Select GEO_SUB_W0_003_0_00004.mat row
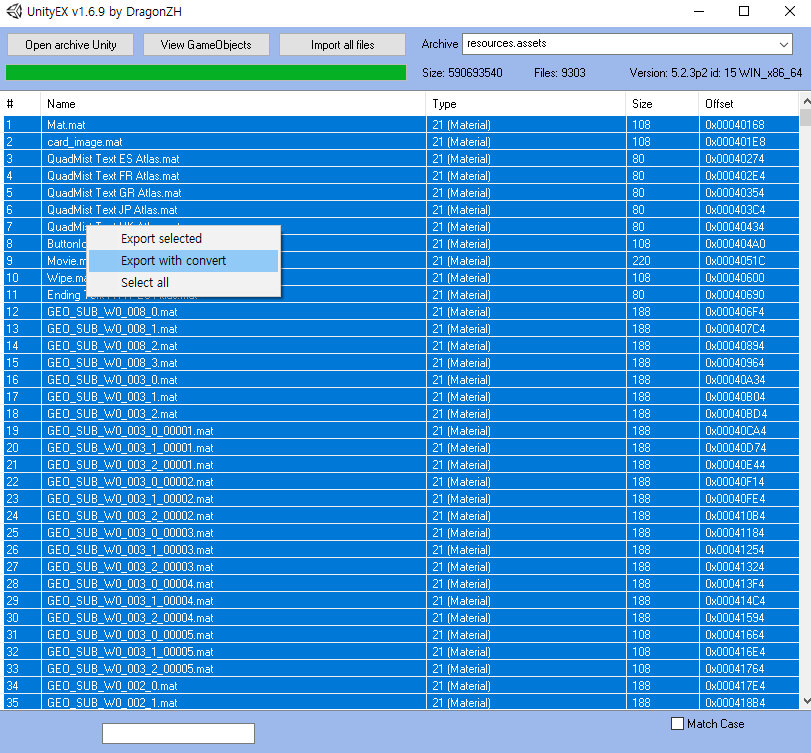This screenshot has width=811, height=753. (401, 584)
